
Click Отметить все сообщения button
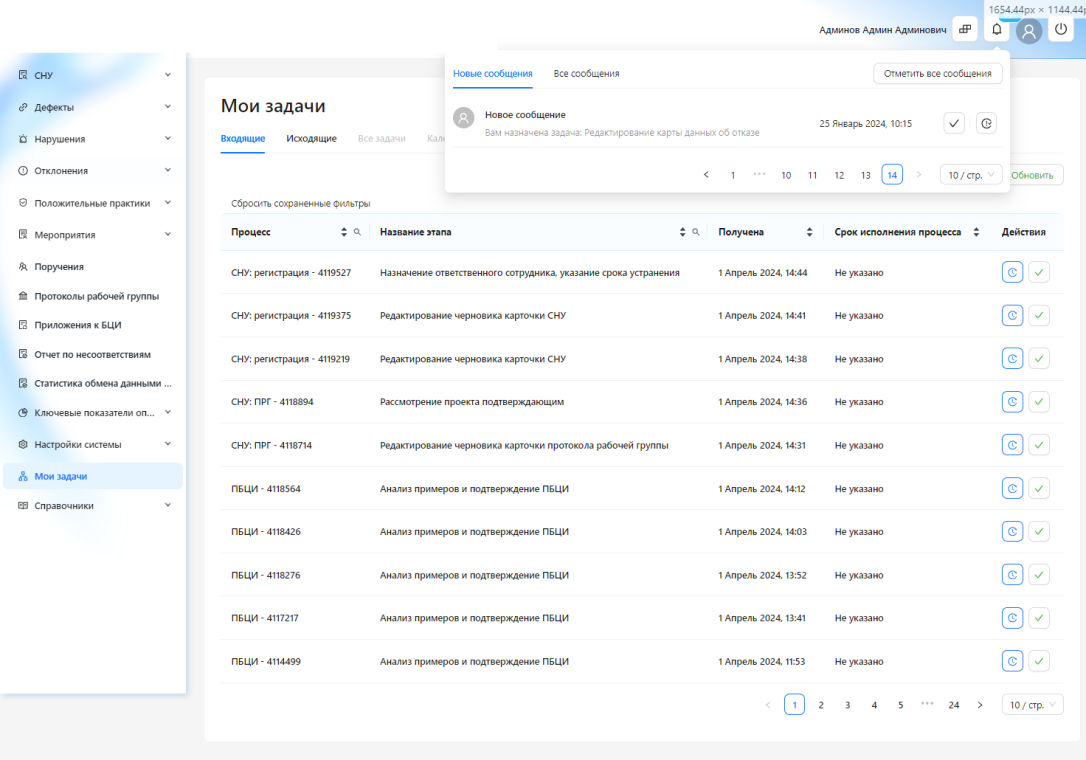click(937, 74)
